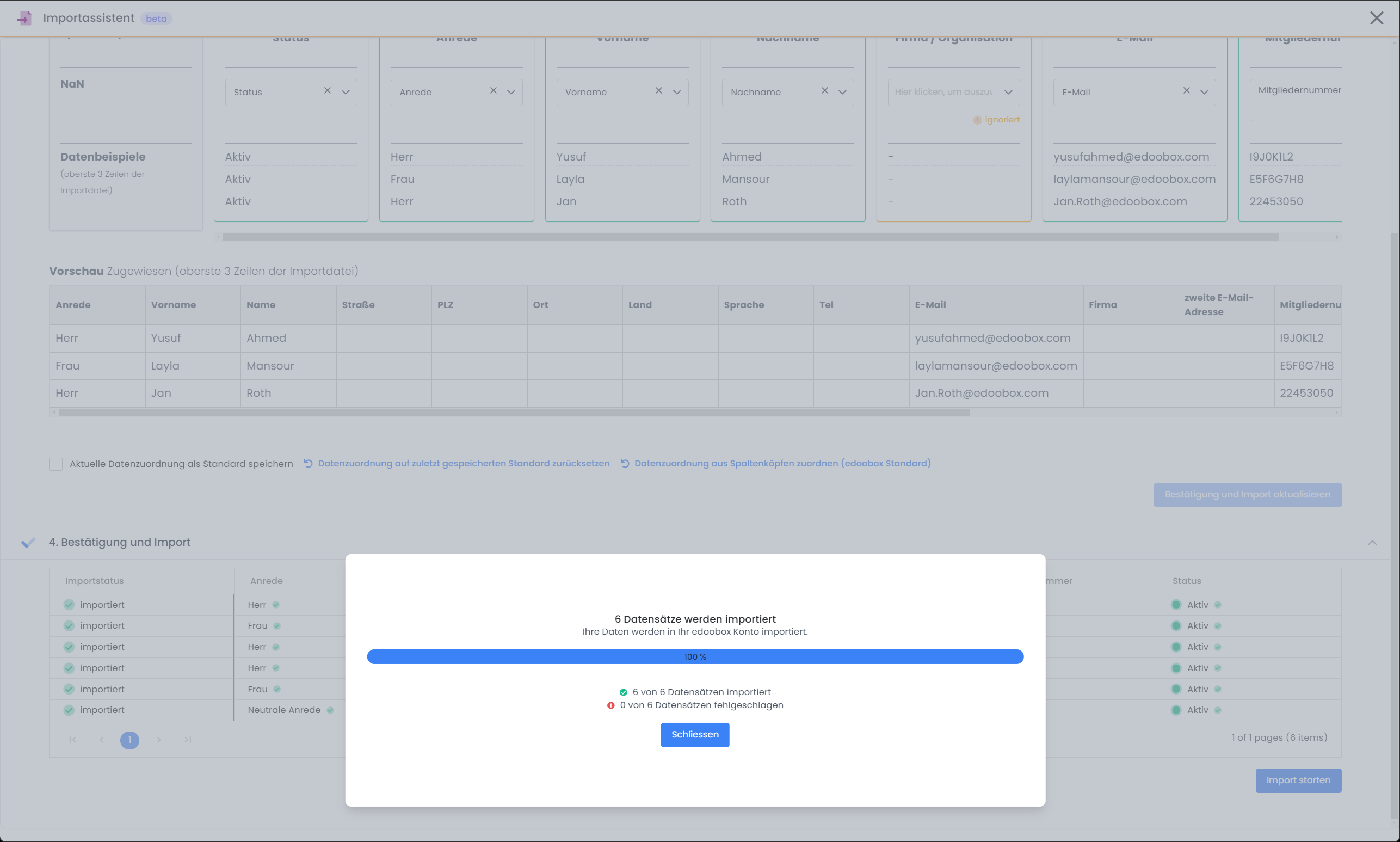This screenshot has height=842, width=1400.
Task: Click the 100 % import progress bar
Action: (695, 657)
